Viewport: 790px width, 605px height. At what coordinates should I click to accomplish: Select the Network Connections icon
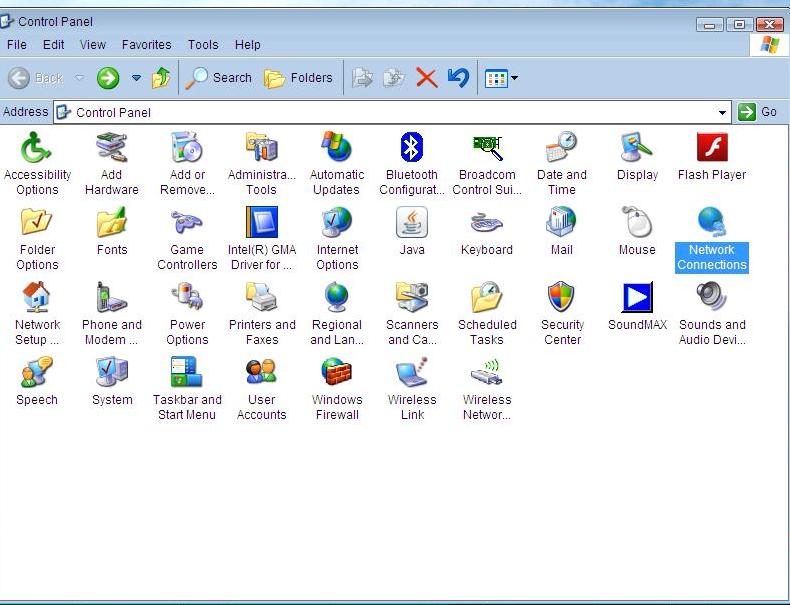(x=712, y=239)
